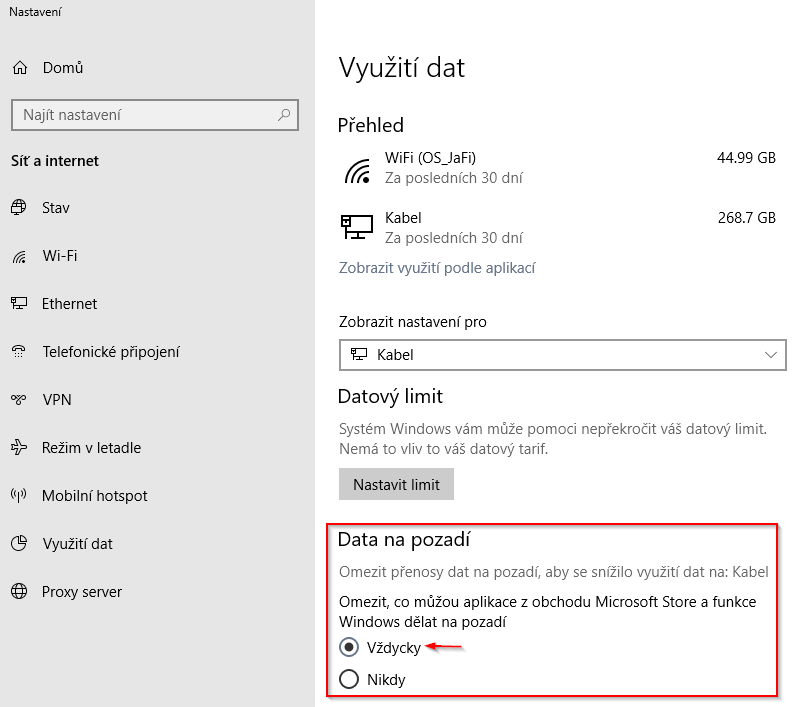Open Wi-Fi settings via its signal icon
Image resolution: width=810 pixels, height=707 pixels.
tap(19, 256)
